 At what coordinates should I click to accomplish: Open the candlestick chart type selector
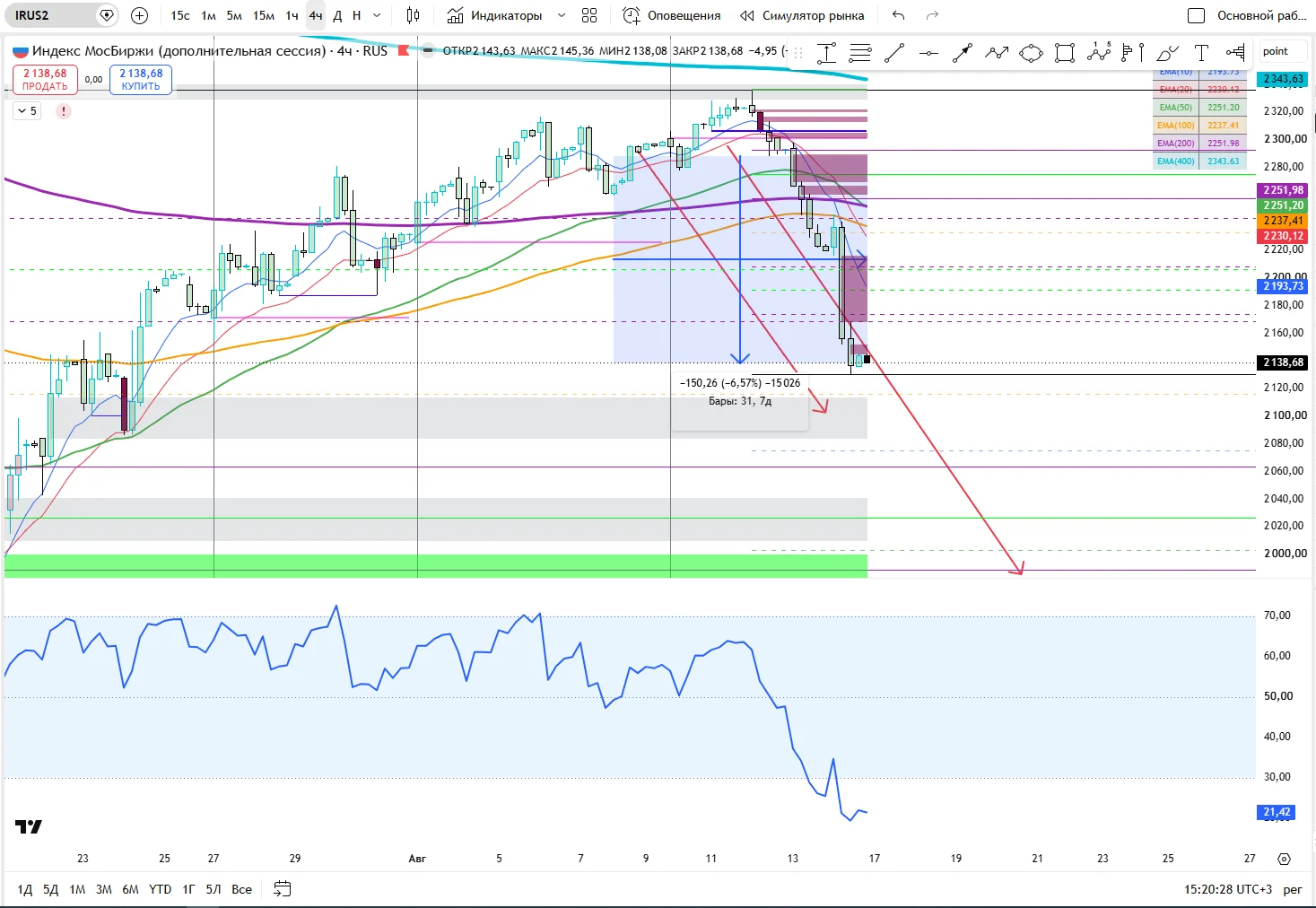click(x=413, y=15)
